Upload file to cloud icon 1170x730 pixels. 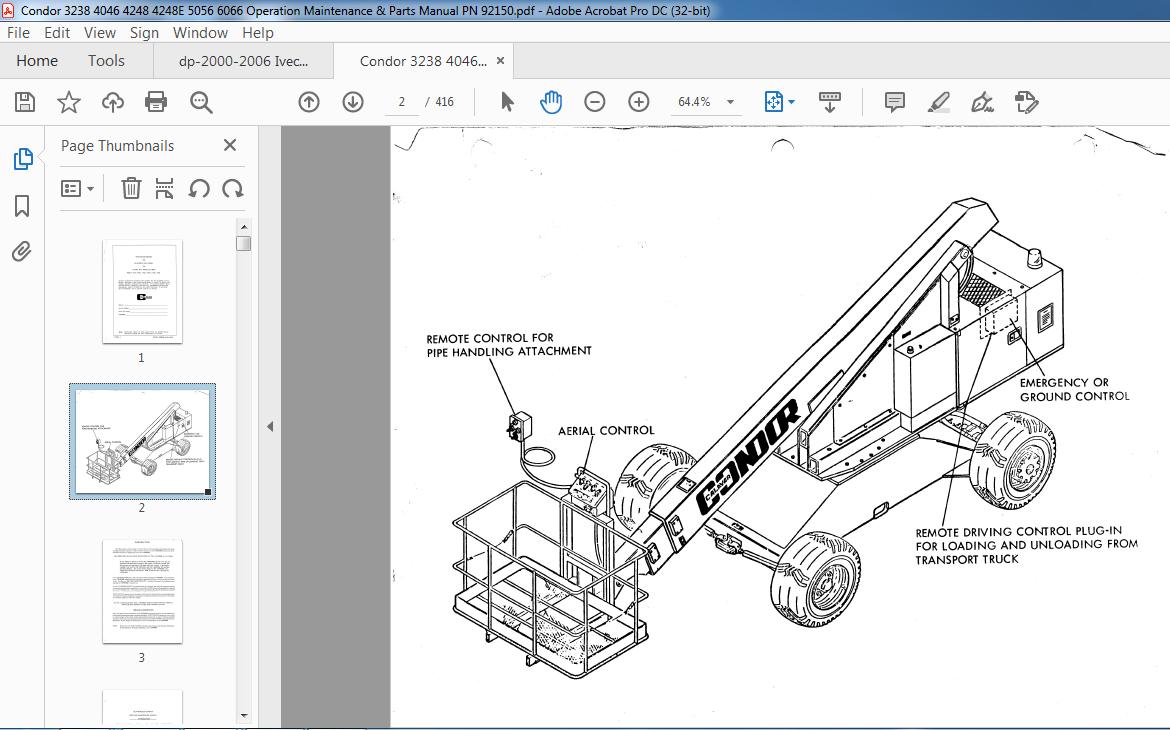click(x=113, y=102)
